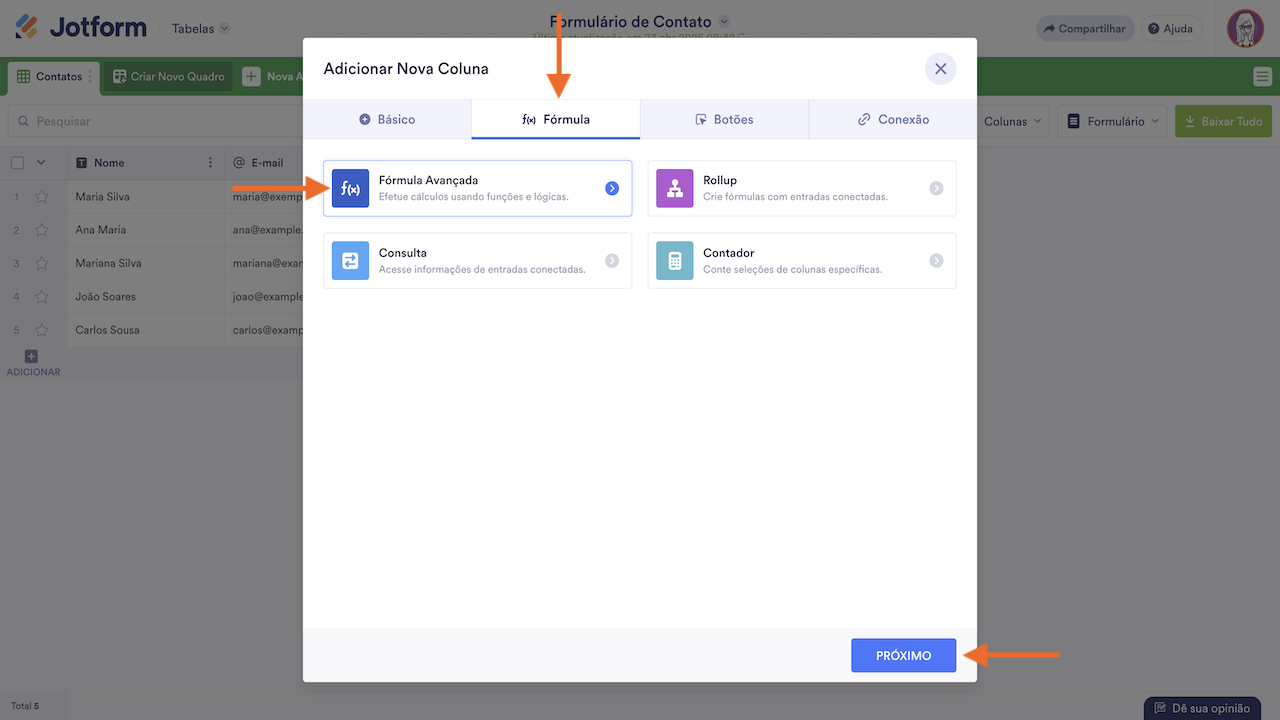This screenshot has width=1280, height=720.
Task: Click the blue Consulta icon
Action: pos(350,261)
